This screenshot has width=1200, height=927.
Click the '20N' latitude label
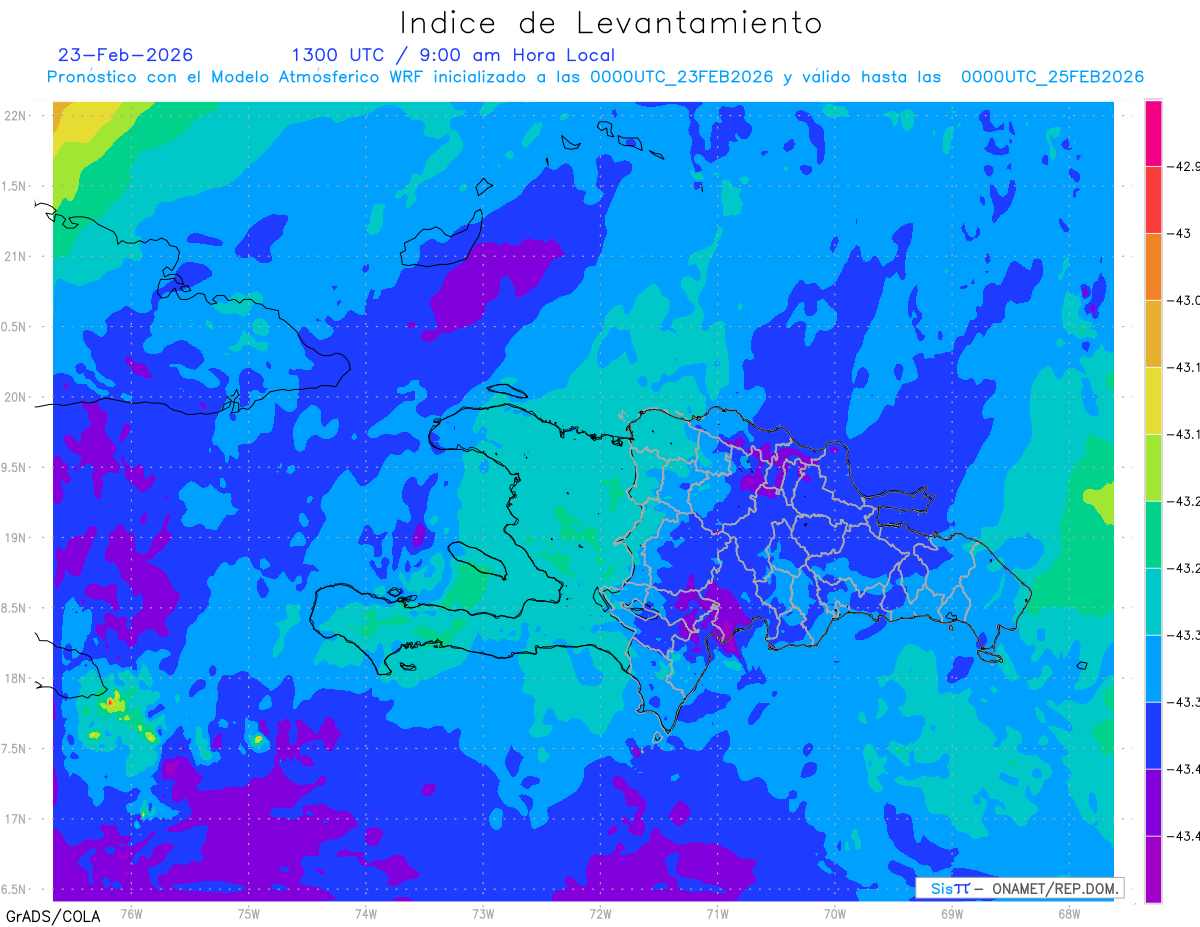15,397
